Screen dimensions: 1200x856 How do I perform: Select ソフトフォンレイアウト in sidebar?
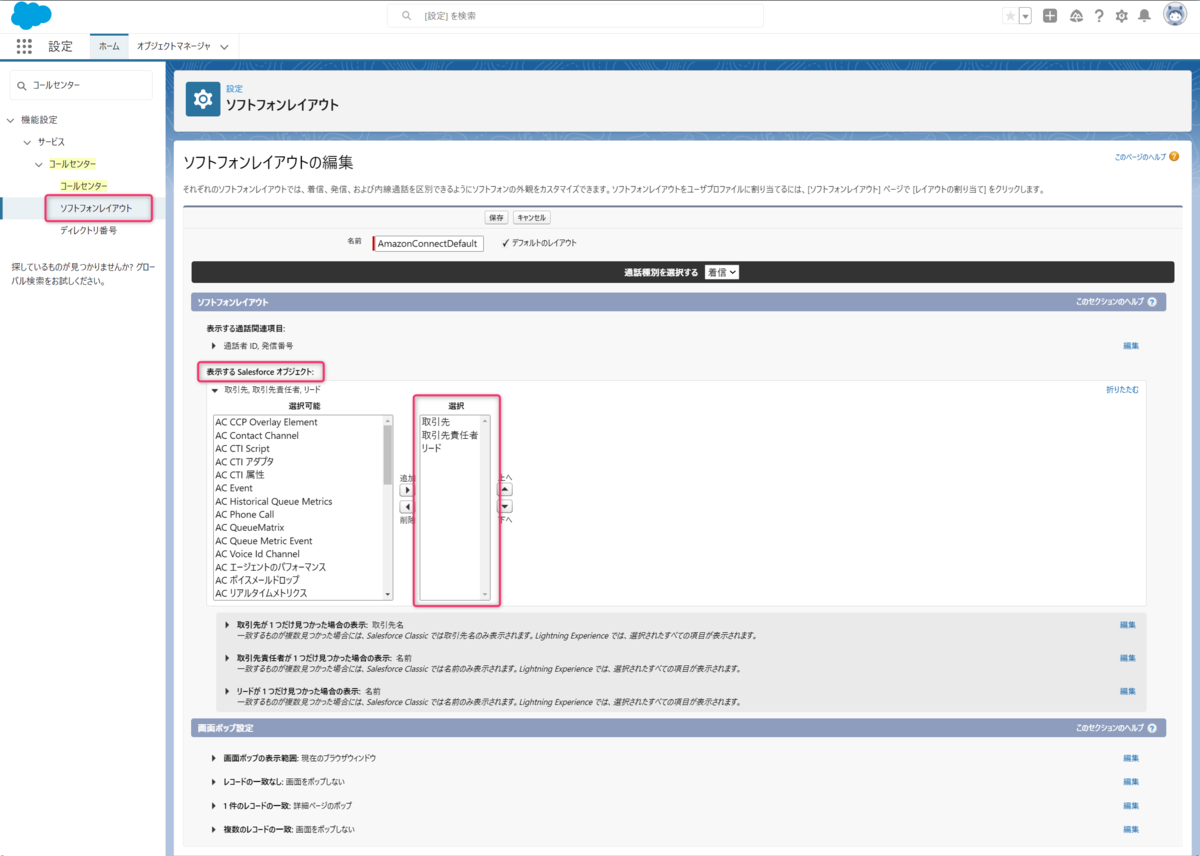96,208
